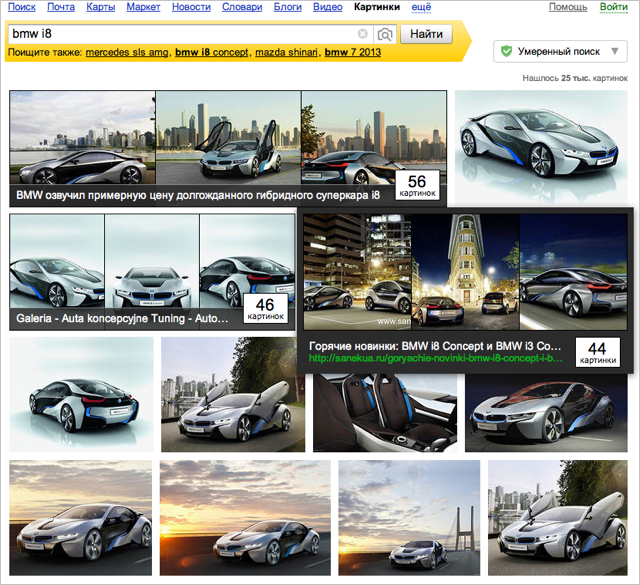Go to Маркет service
This screenshot has height=585, width=640.
(143, 7)
